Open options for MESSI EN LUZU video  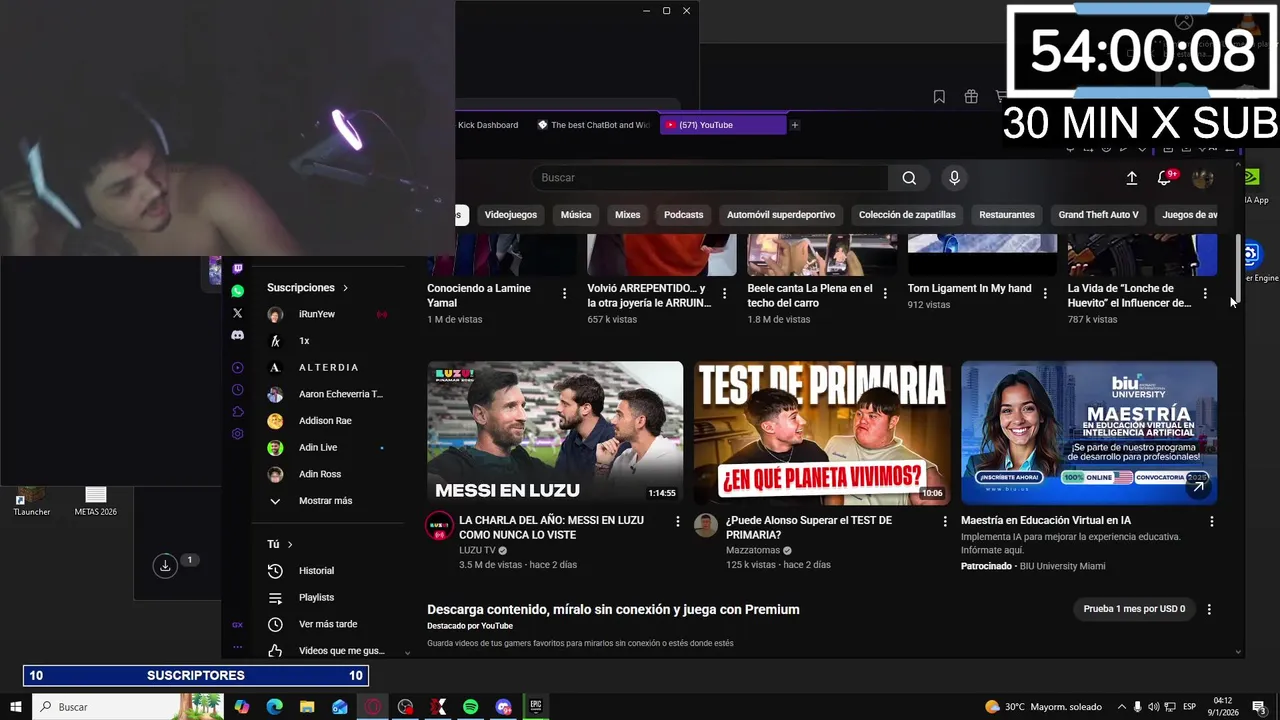677,522
